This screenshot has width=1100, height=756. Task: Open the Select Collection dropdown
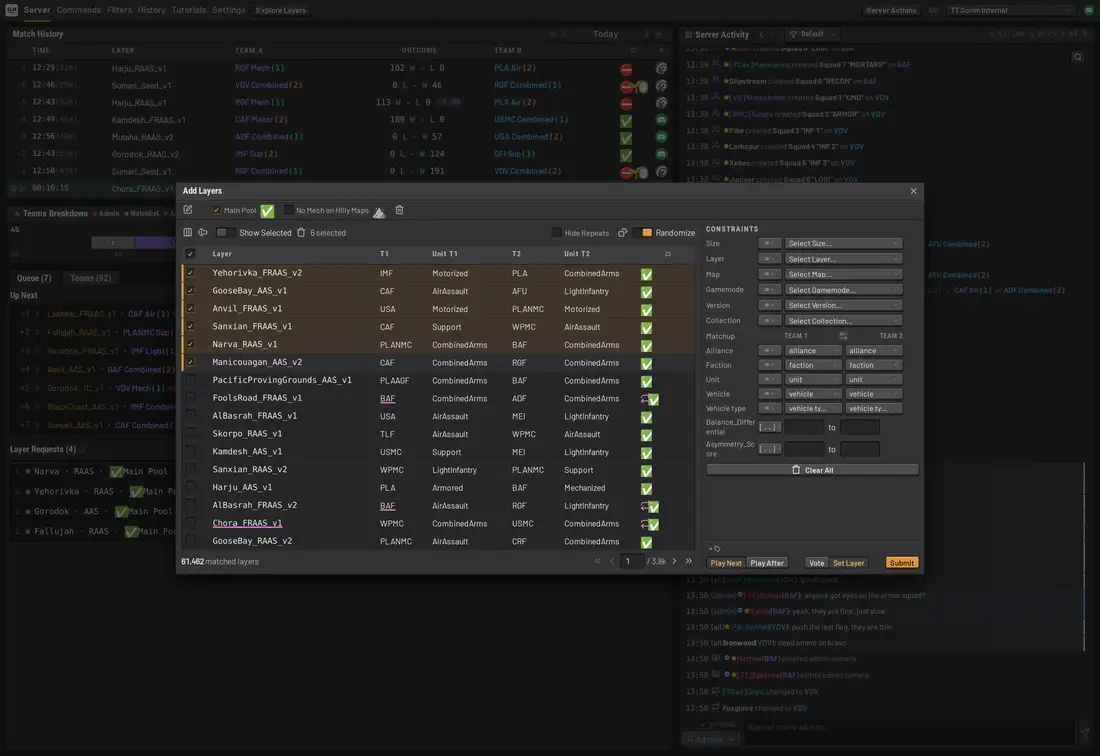pyautogui.click(x=843, y=320)
